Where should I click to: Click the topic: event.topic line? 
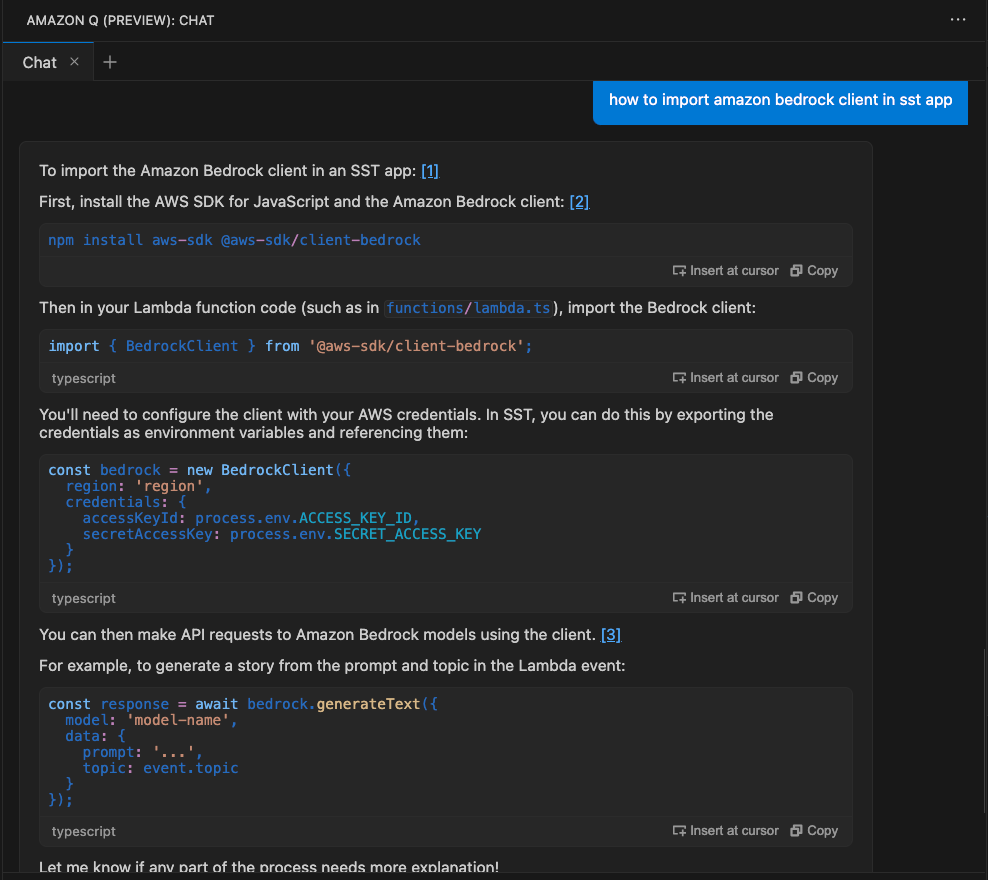[x=160, y=768]
